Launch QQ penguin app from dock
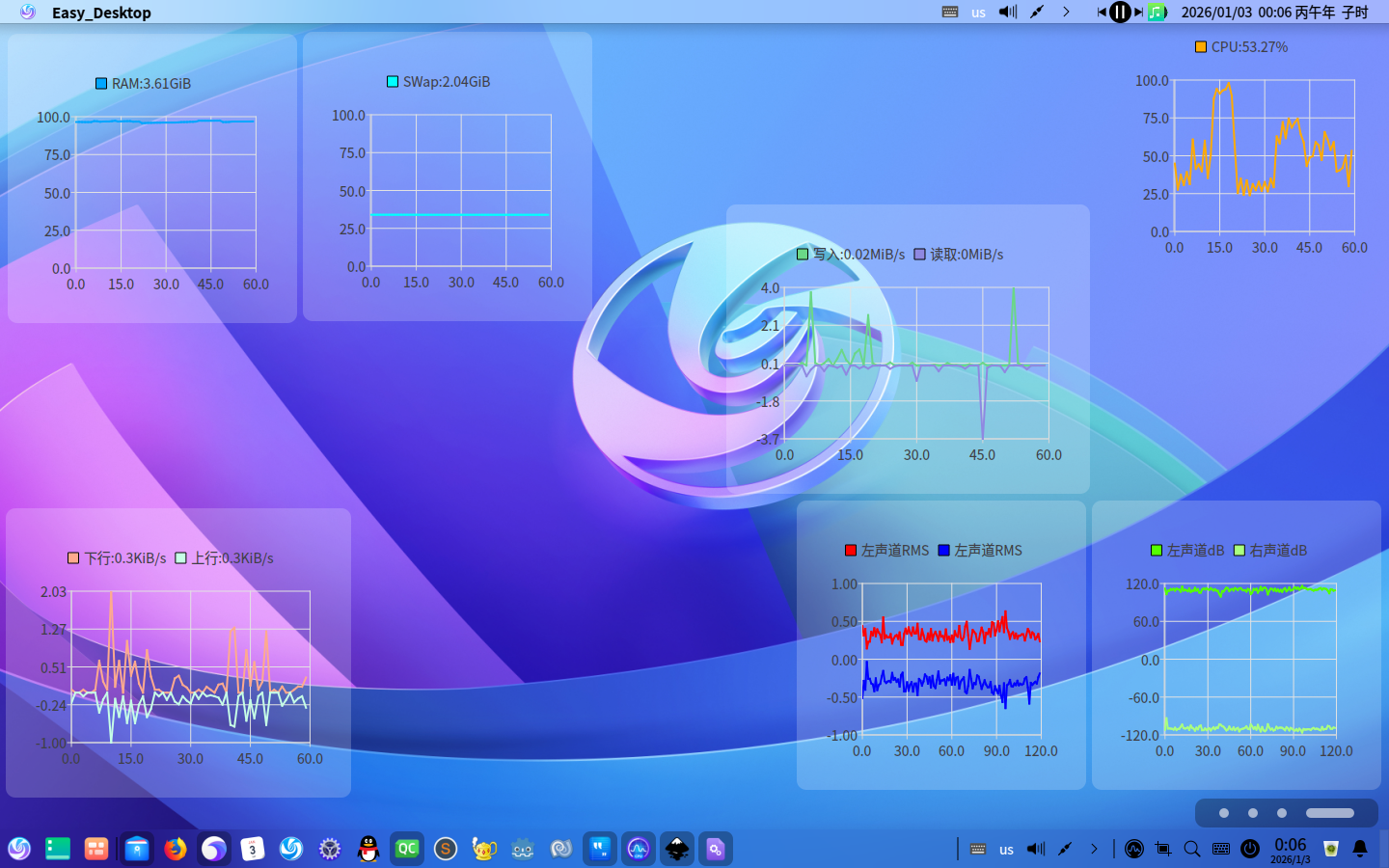Image resolution: width=1389 pixels, height=868 pixels. [368, 849]
